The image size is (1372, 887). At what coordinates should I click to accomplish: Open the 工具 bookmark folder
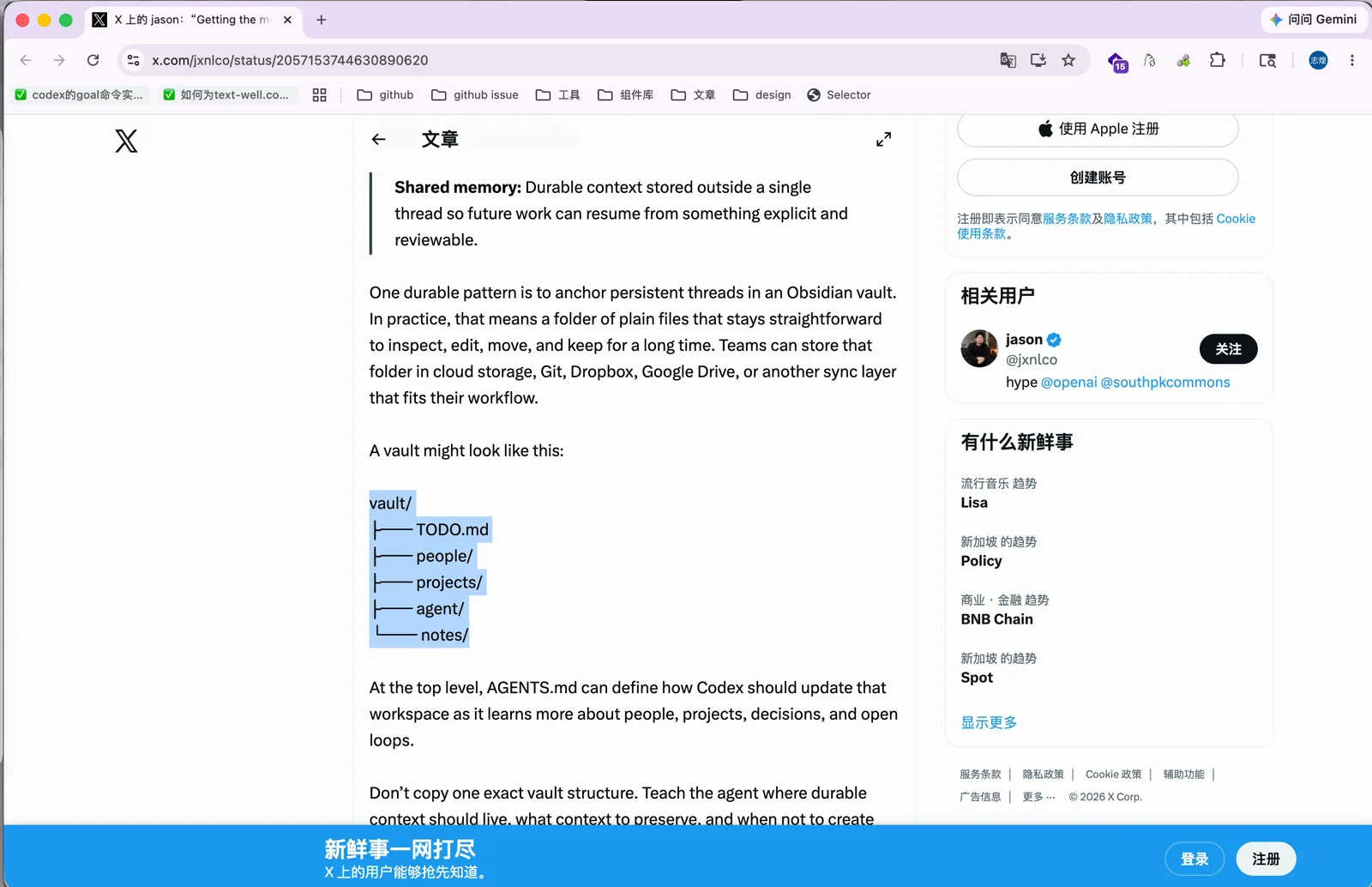[x=557, y=95]
